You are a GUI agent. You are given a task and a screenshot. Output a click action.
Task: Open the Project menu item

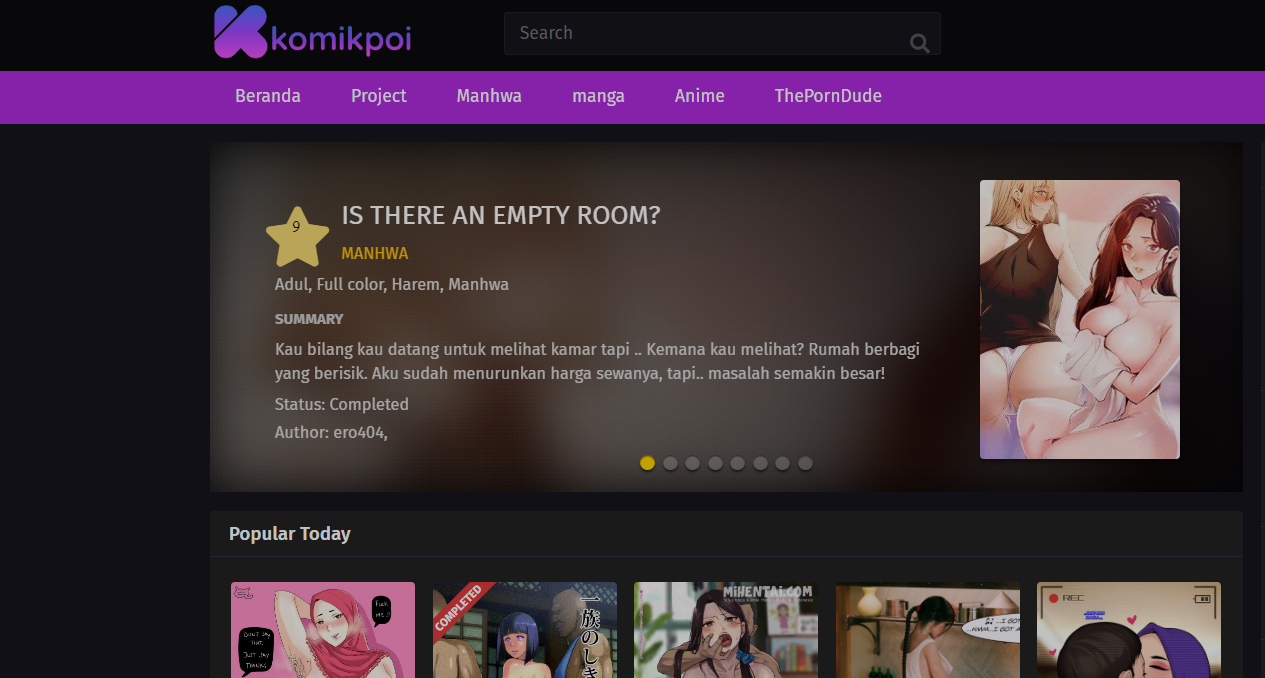click(379, 96)
